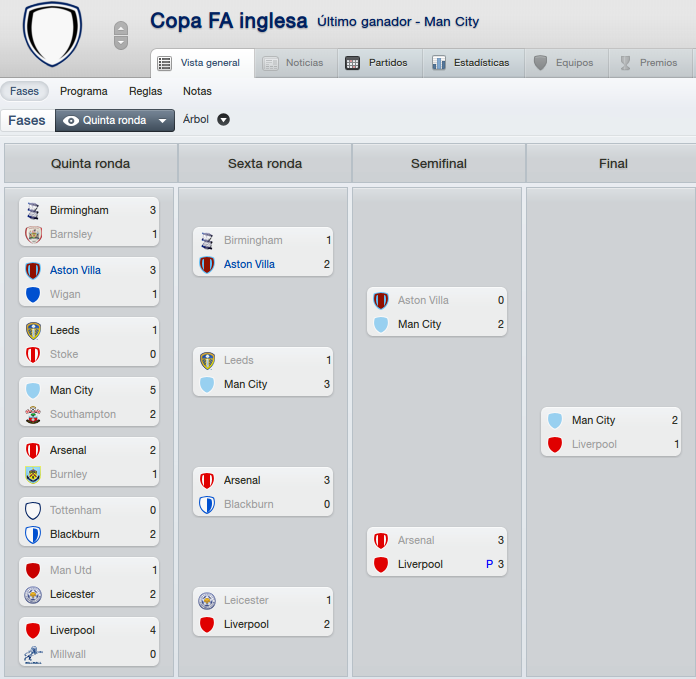Click the Leeds crest in Quinta ronda
Screen dimensions: 696x679
click(x=33, y=331)
